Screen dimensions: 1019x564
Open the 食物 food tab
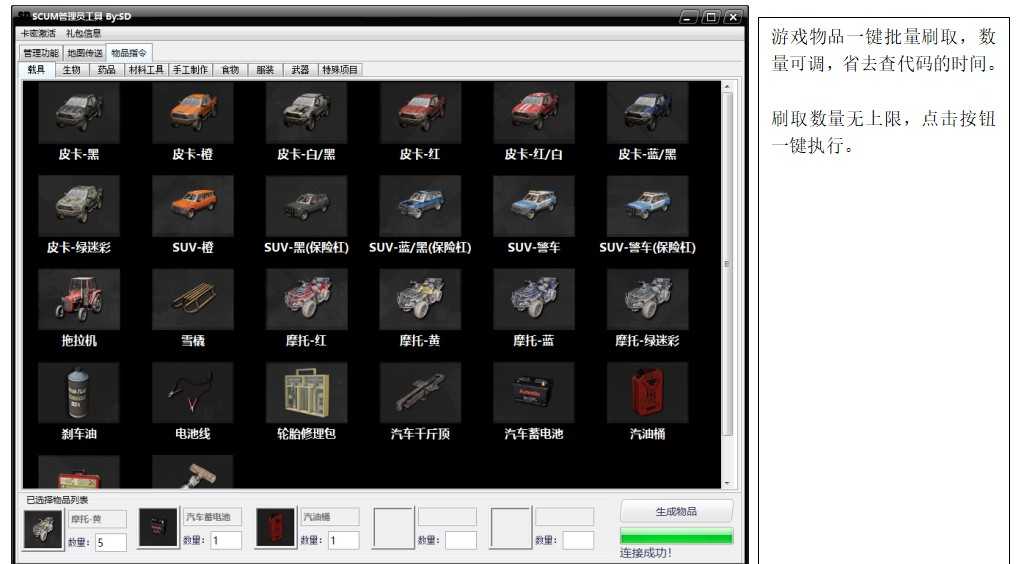pos(230,70)
